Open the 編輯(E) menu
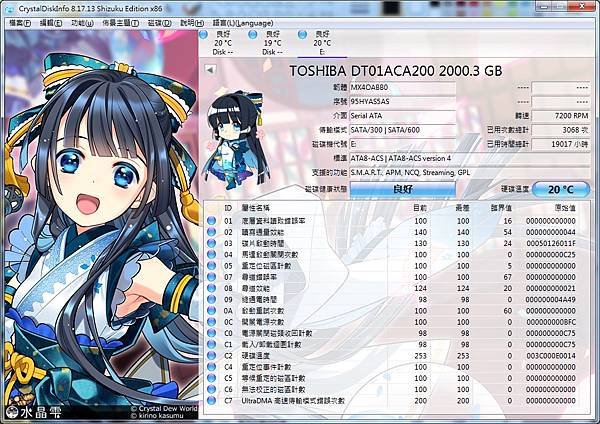 51,23
